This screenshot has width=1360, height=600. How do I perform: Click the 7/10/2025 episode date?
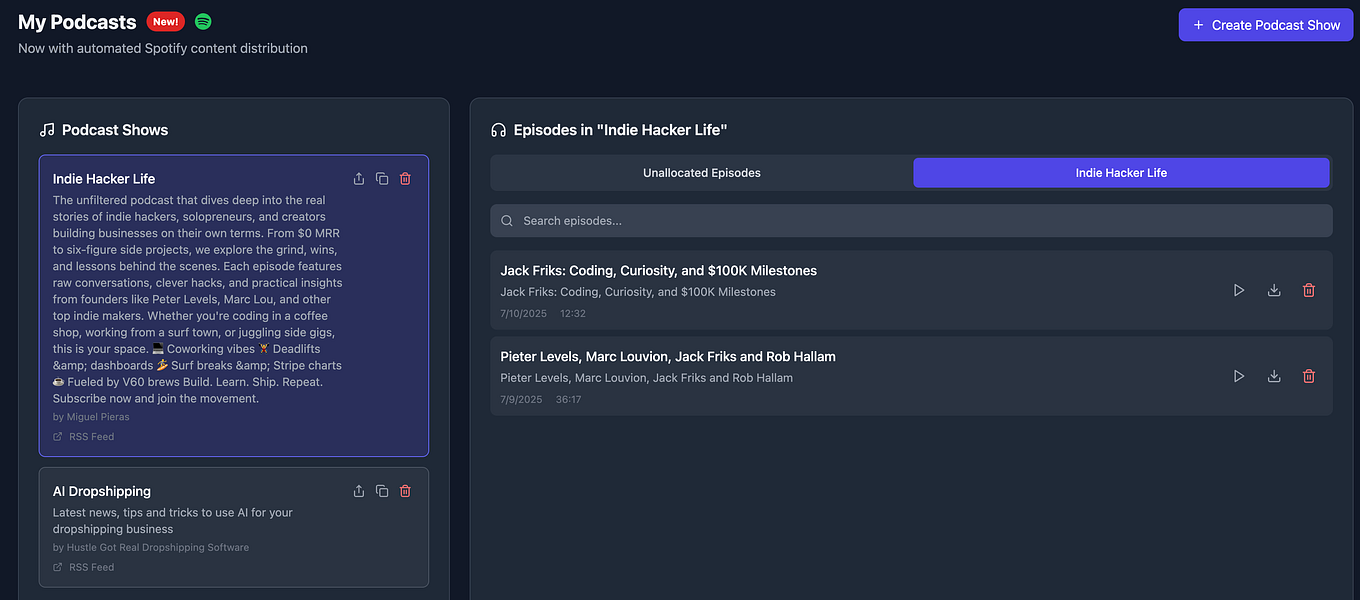522,314
